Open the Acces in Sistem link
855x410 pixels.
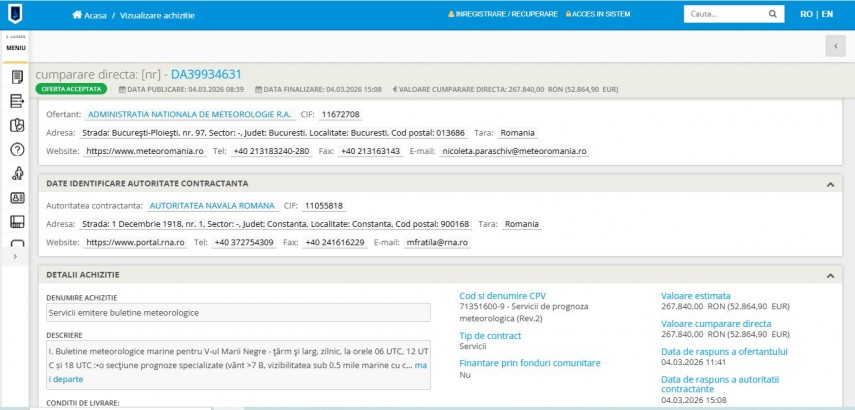[x=601, y=15]
